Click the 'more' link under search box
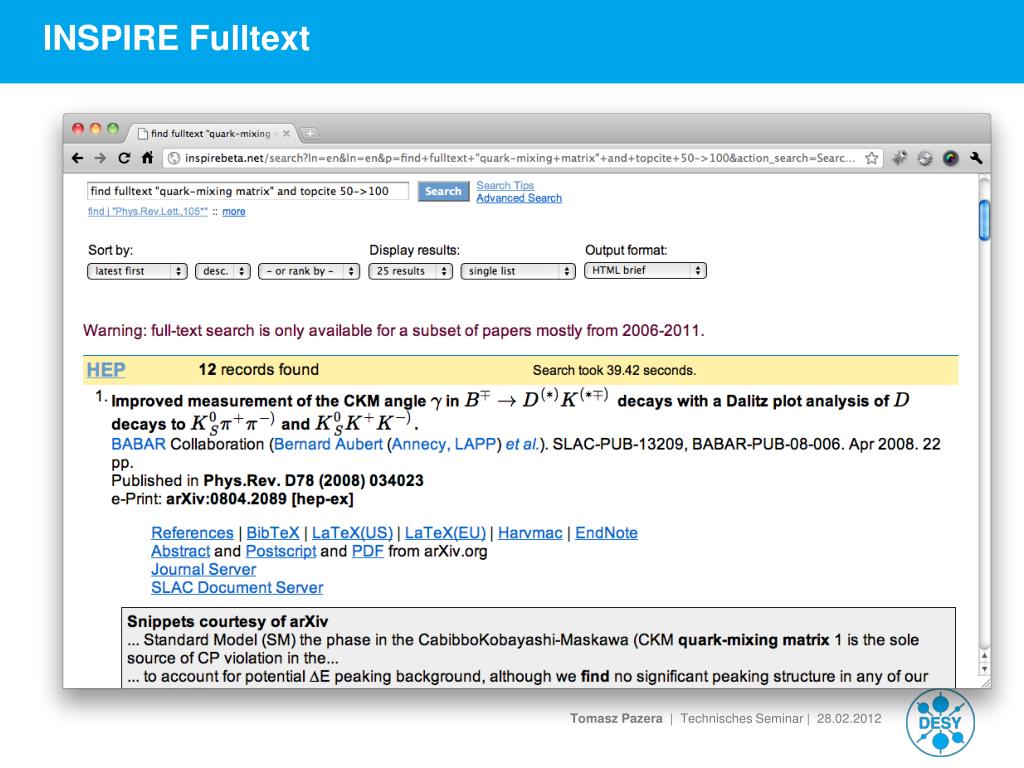The width and height of the screenshot is (1024, 768). 234,211
